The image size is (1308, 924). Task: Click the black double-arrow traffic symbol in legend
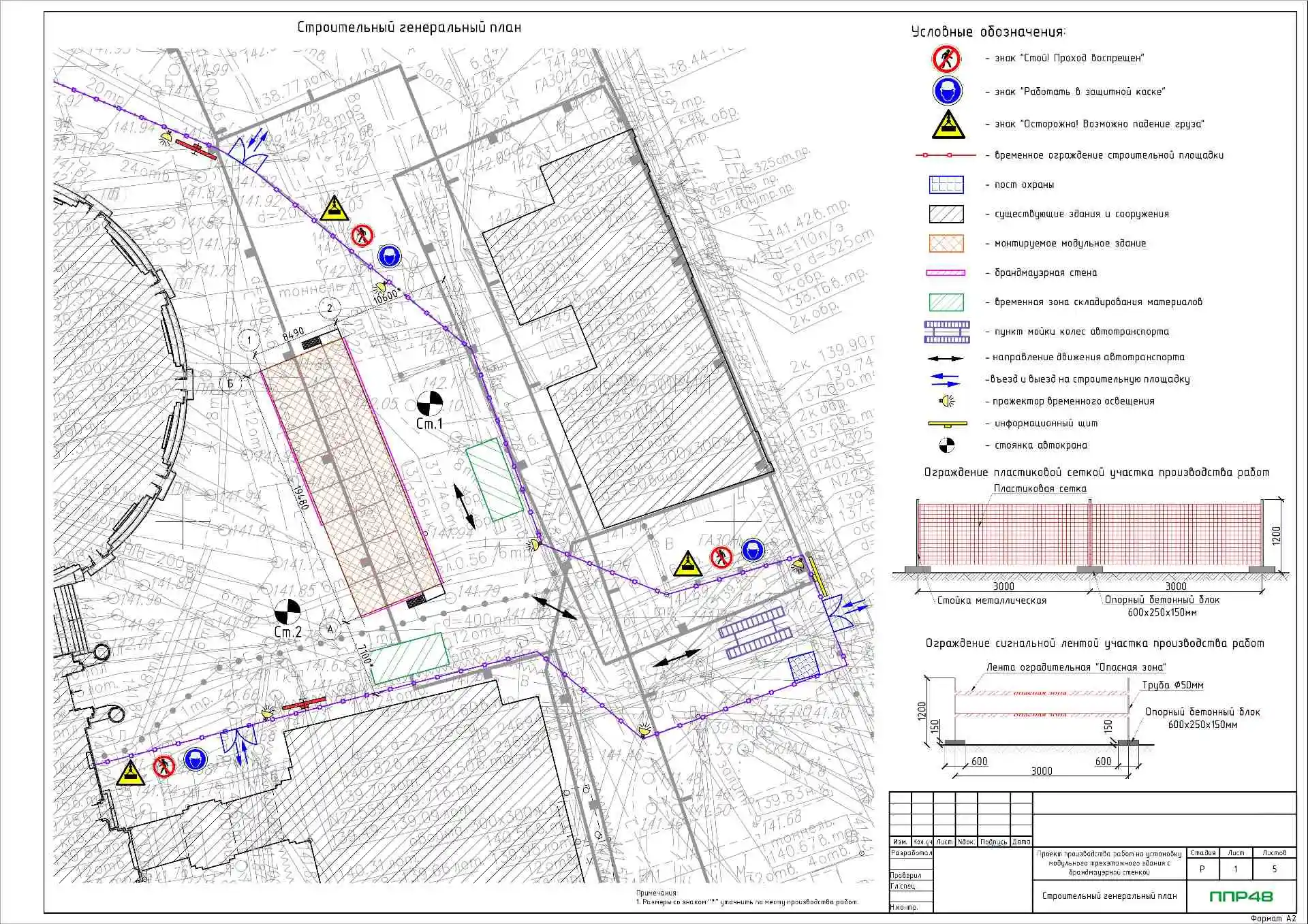tap(944, 358)
